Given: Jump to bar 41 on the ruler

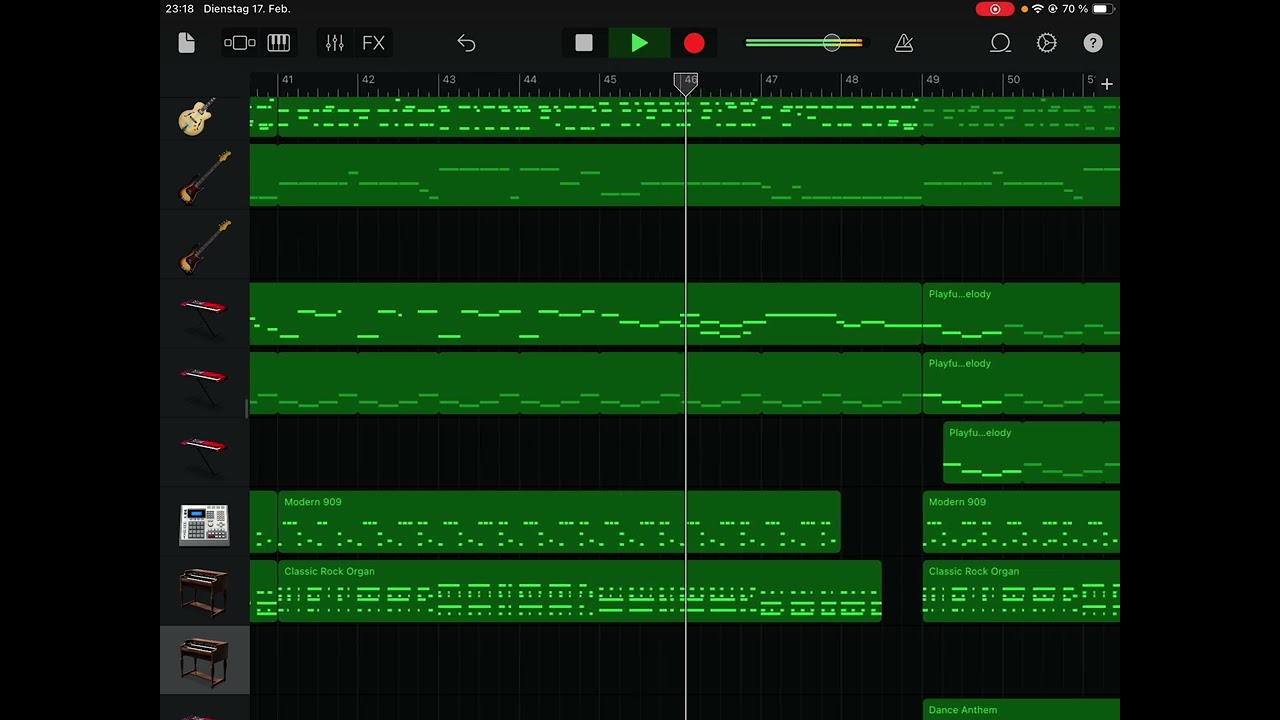Looking at the screenshot, I should (x=287, y=80).
